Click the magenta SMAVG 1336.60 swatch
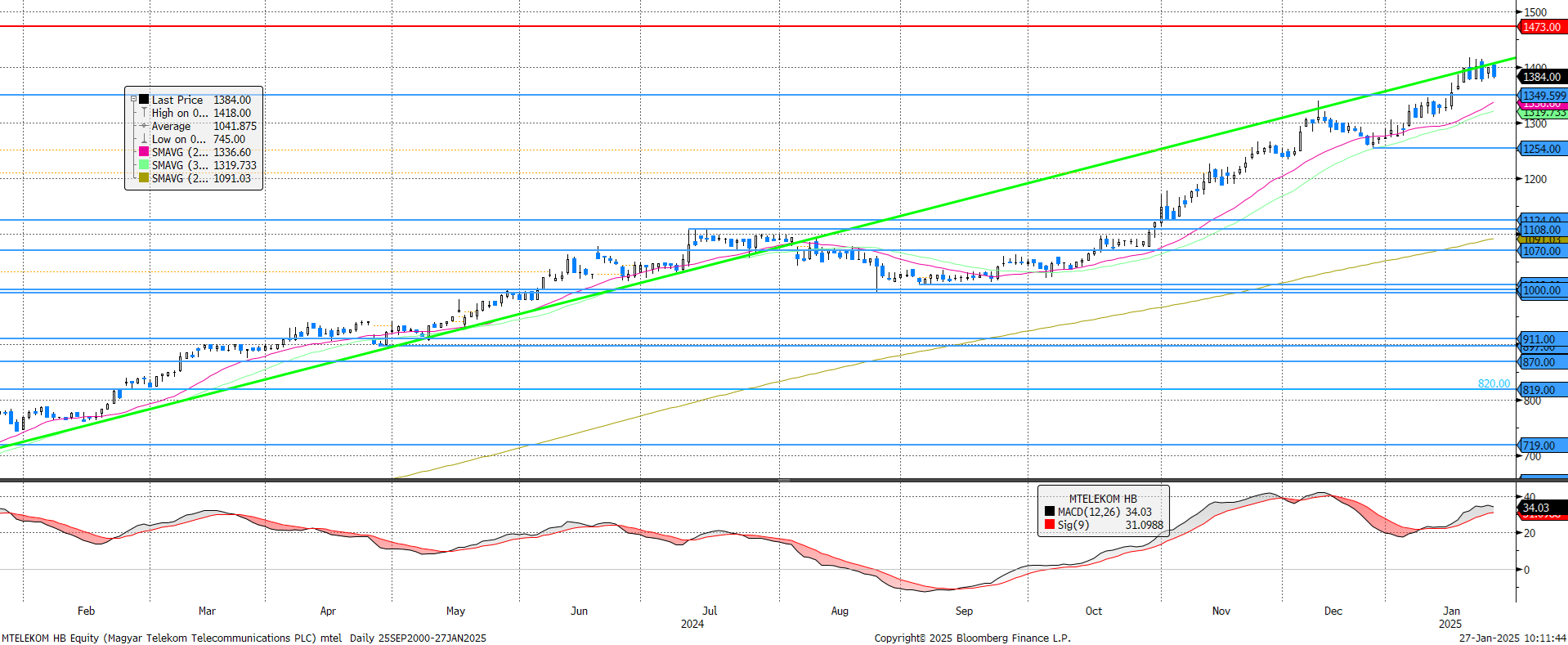1568x645 pixels. point(144,152)
